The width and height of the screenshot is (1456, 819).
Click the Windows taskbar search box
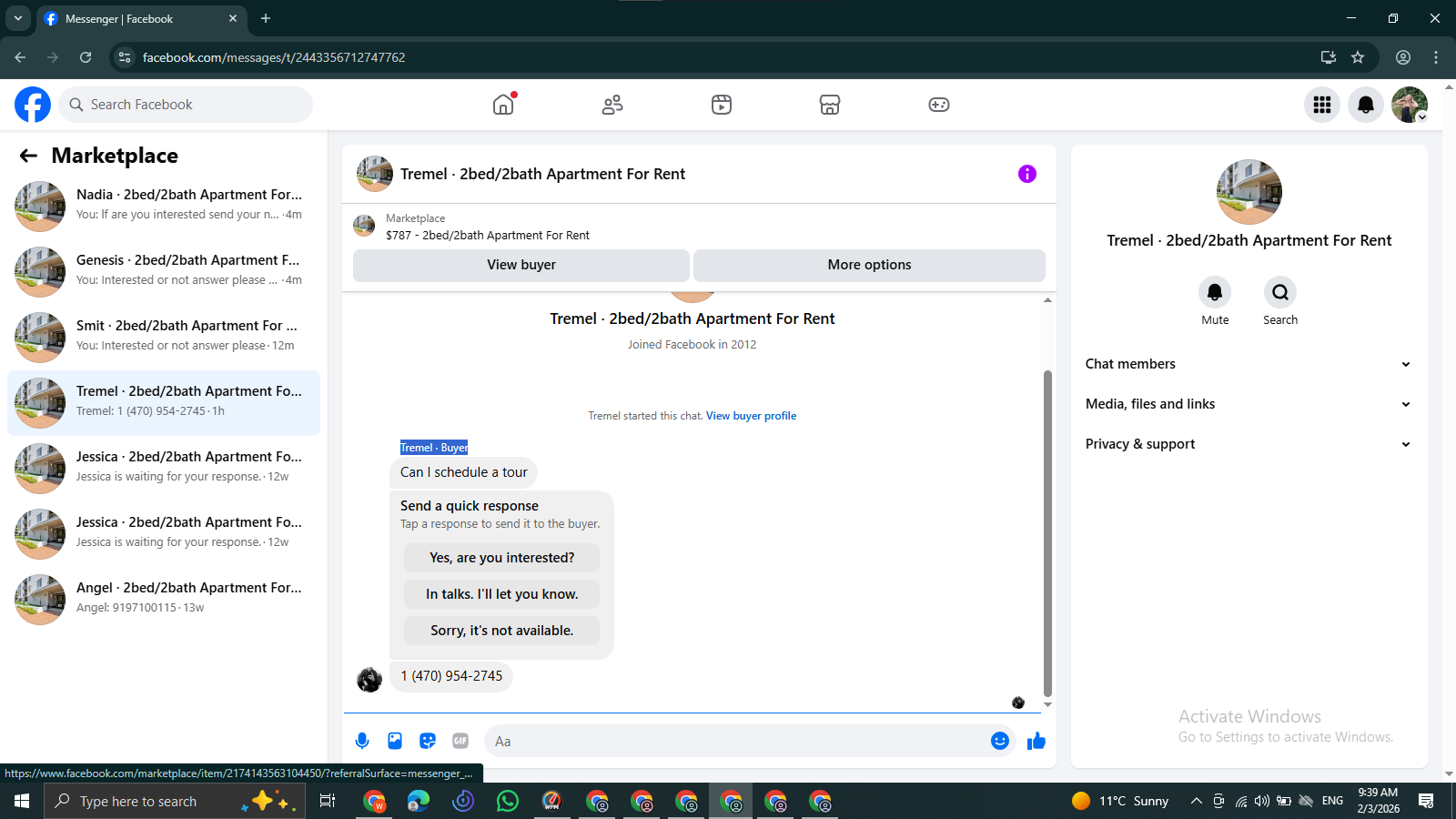175,801
